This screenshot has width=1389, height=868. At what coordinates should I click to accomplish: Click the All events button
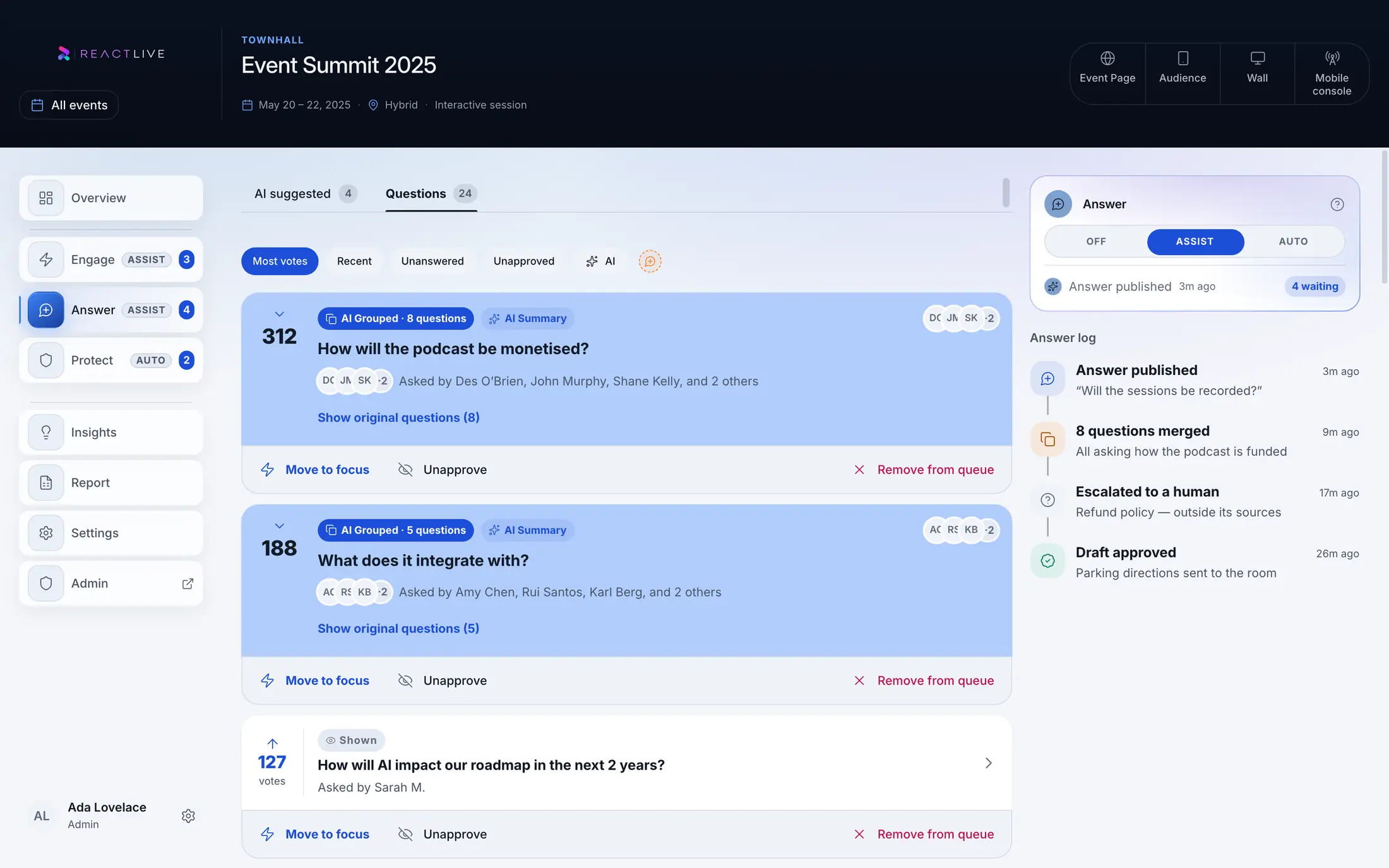(x=69, y=105)
